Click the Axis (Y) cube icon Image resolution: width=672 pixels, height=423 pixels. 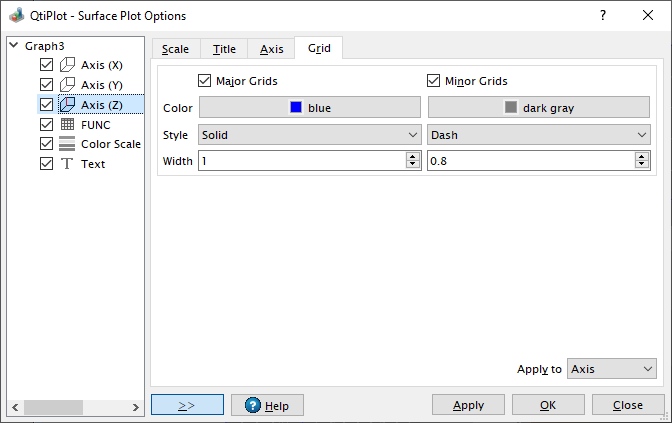pos(67,85)
